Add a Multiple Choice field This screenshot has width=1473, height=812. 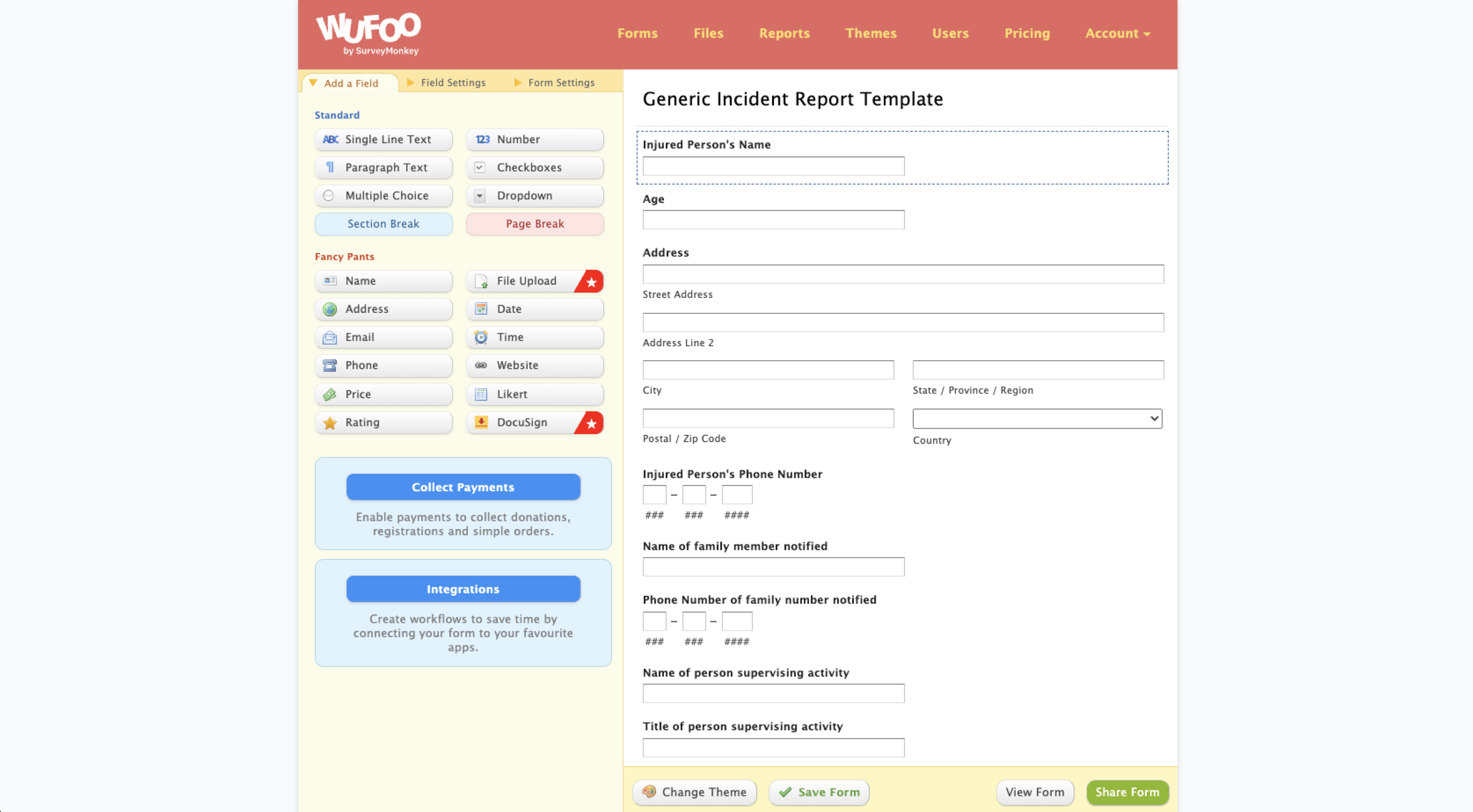[383, 196]
